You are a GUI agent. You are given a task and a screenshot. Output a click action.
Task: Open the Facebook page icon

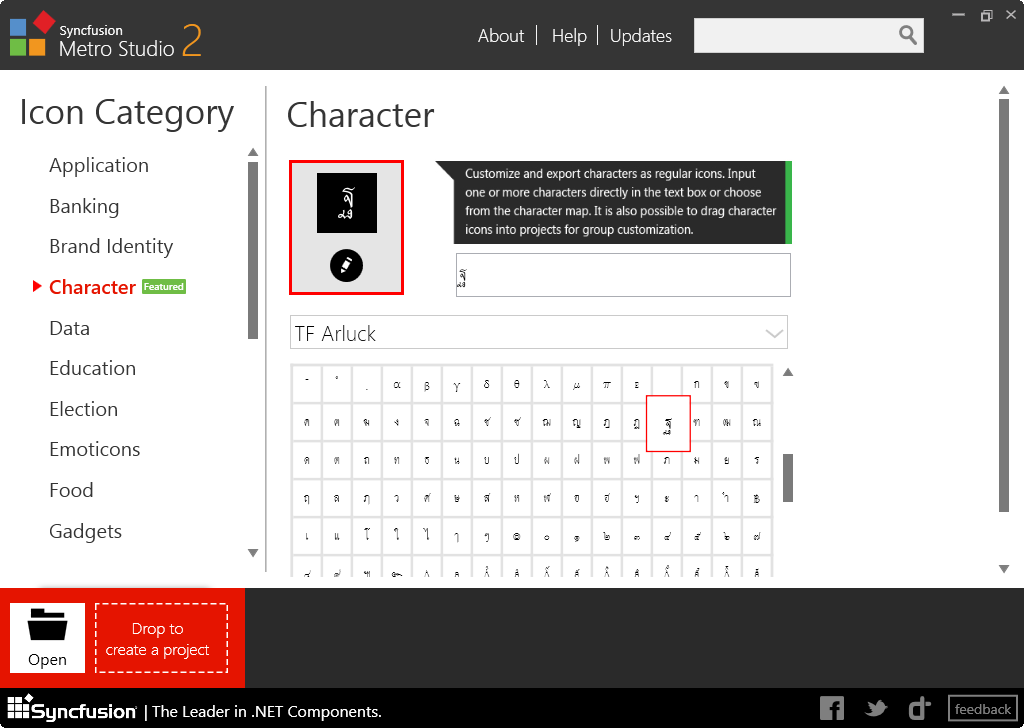tap(831, 708)
